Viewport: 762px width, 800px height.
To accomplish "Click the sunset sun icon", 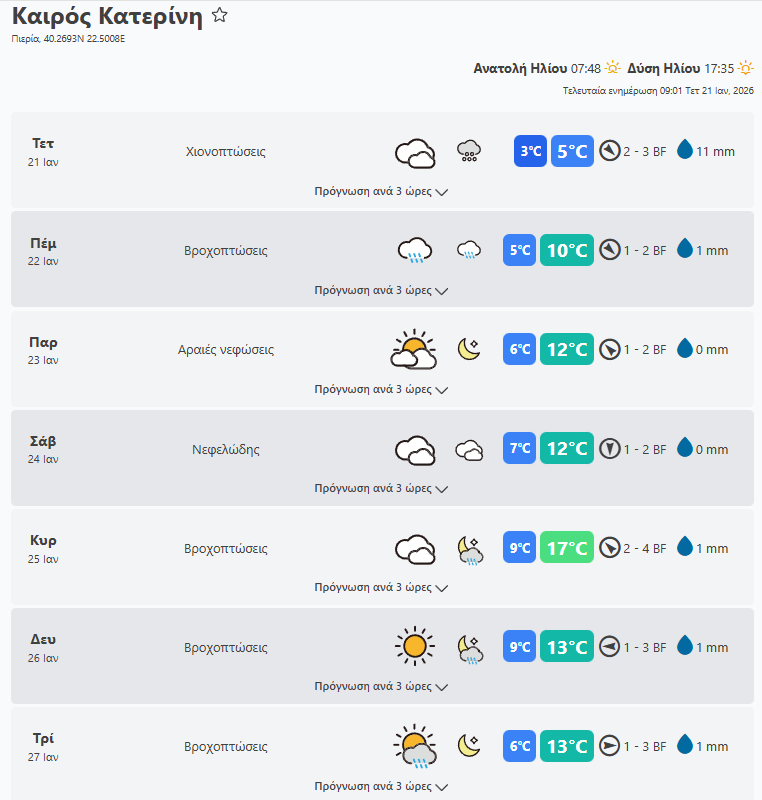I will (745, 68).
